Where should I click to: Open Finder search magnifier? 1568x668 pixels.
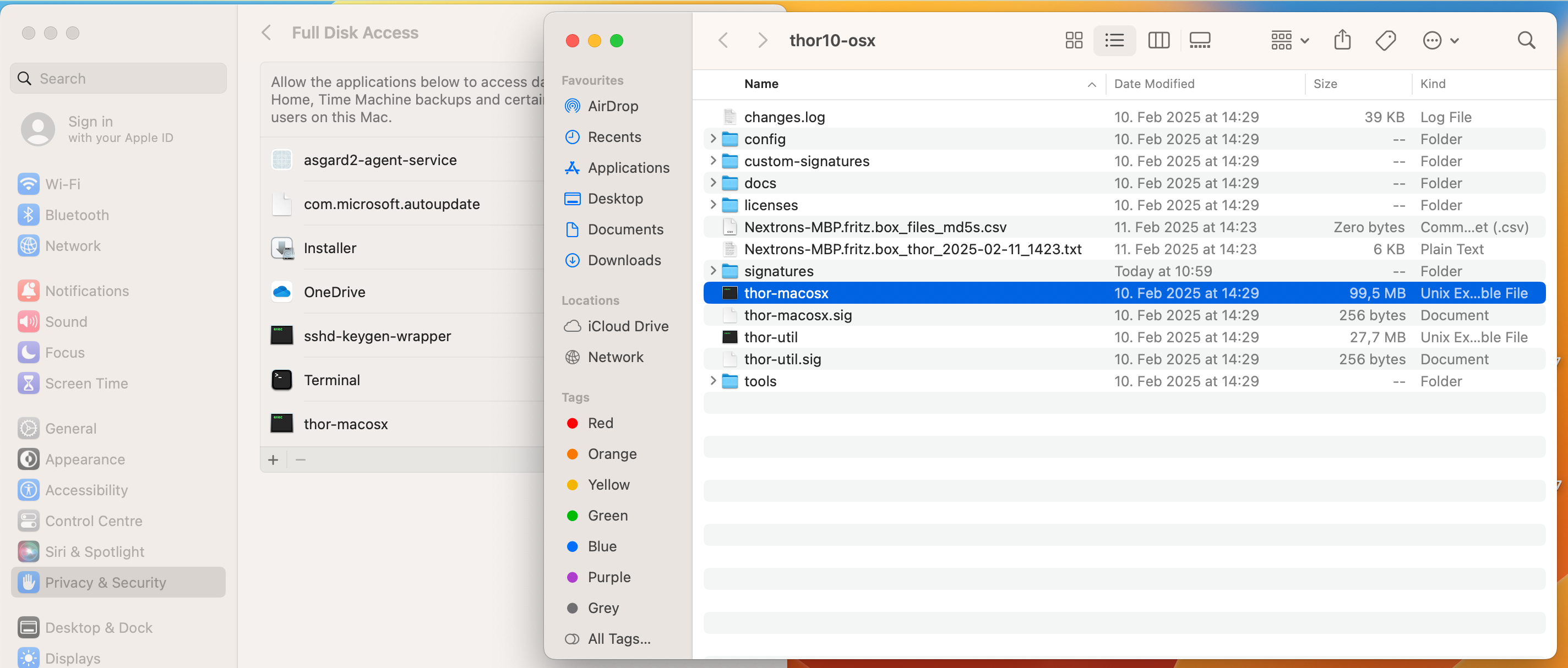pos(1526,41)
